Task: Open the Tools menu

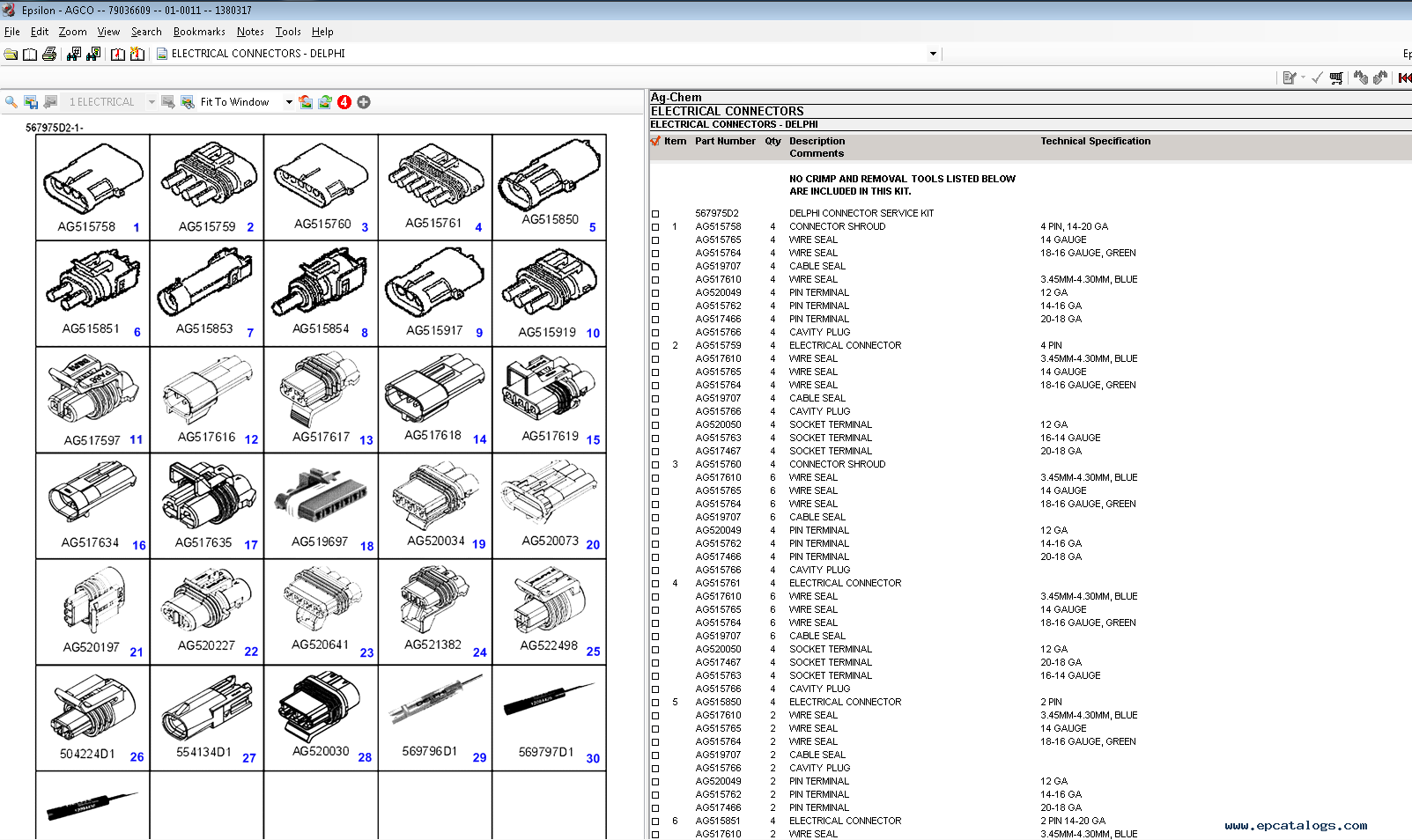Action: pos(288,32)
